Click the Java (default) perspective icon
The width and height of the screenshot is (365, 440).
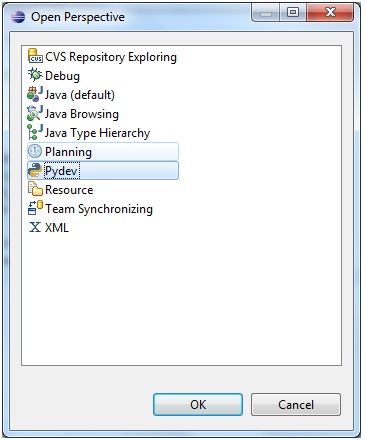click(35, 94)
